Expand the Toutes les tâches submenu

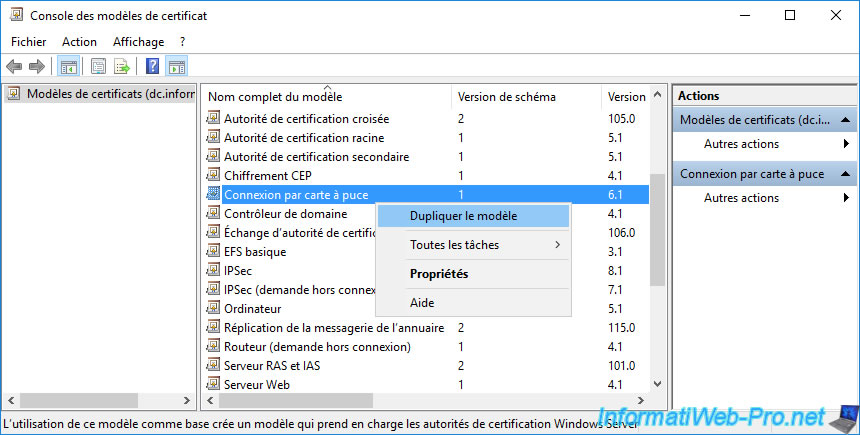pyautogui.click(x=471, y=245)
